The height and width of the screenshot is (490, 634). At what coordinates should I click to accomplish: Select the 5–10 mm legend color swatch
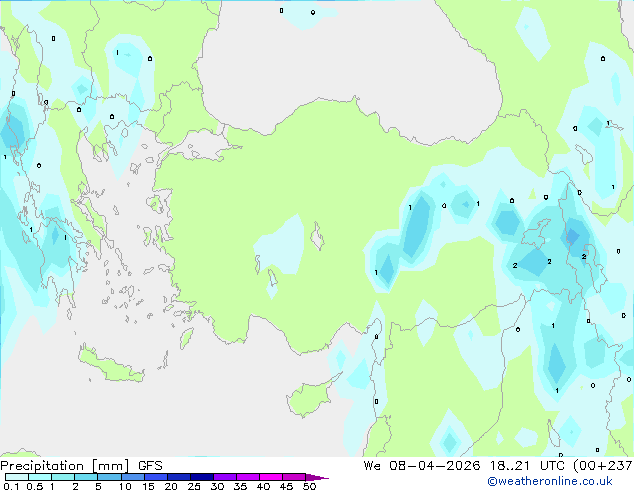[109, 477]
